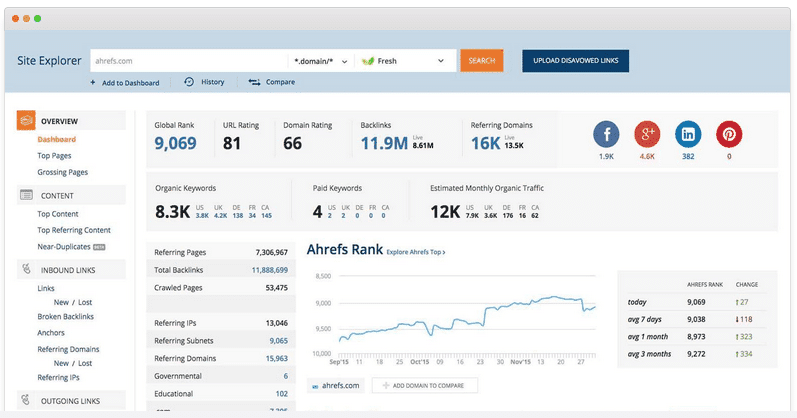Select Dashboard in the sidebar
The width and height of the screenshot is (797, 418).
pos(56,139)
